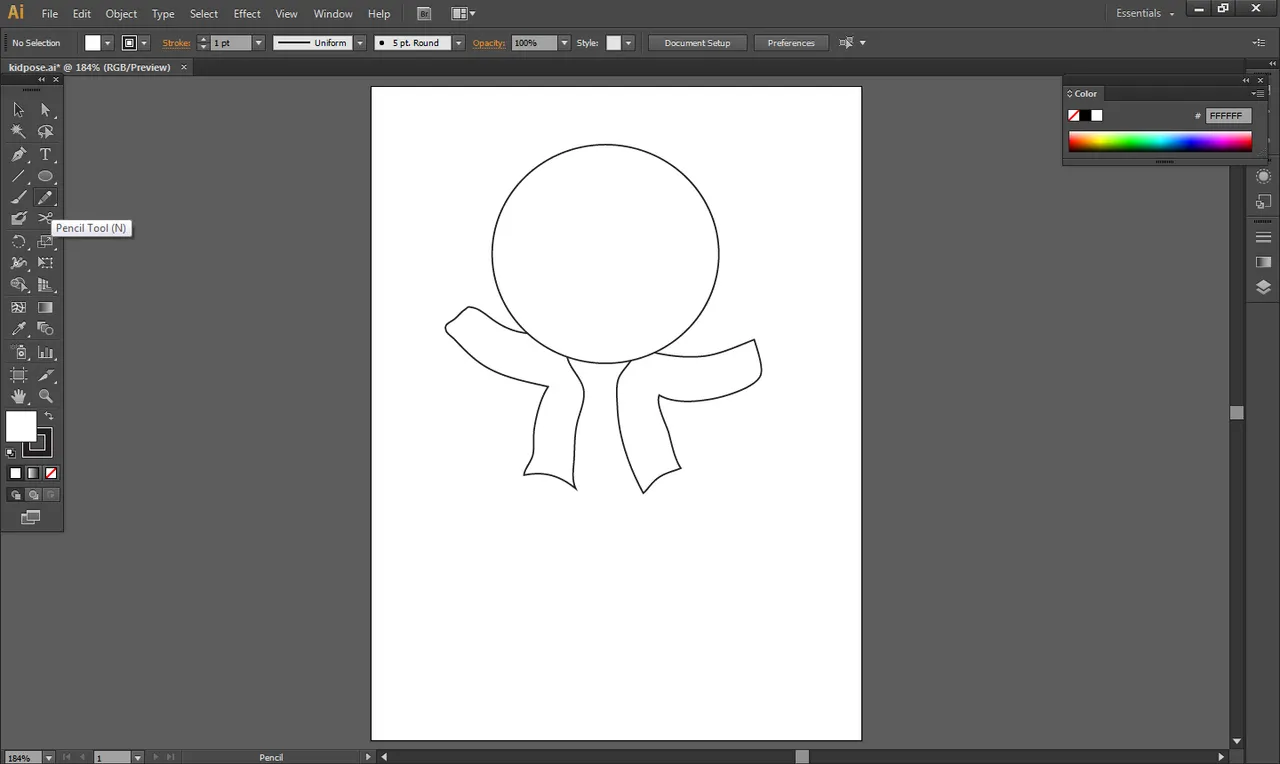Open the Uniform width profile dropdown

360,43
